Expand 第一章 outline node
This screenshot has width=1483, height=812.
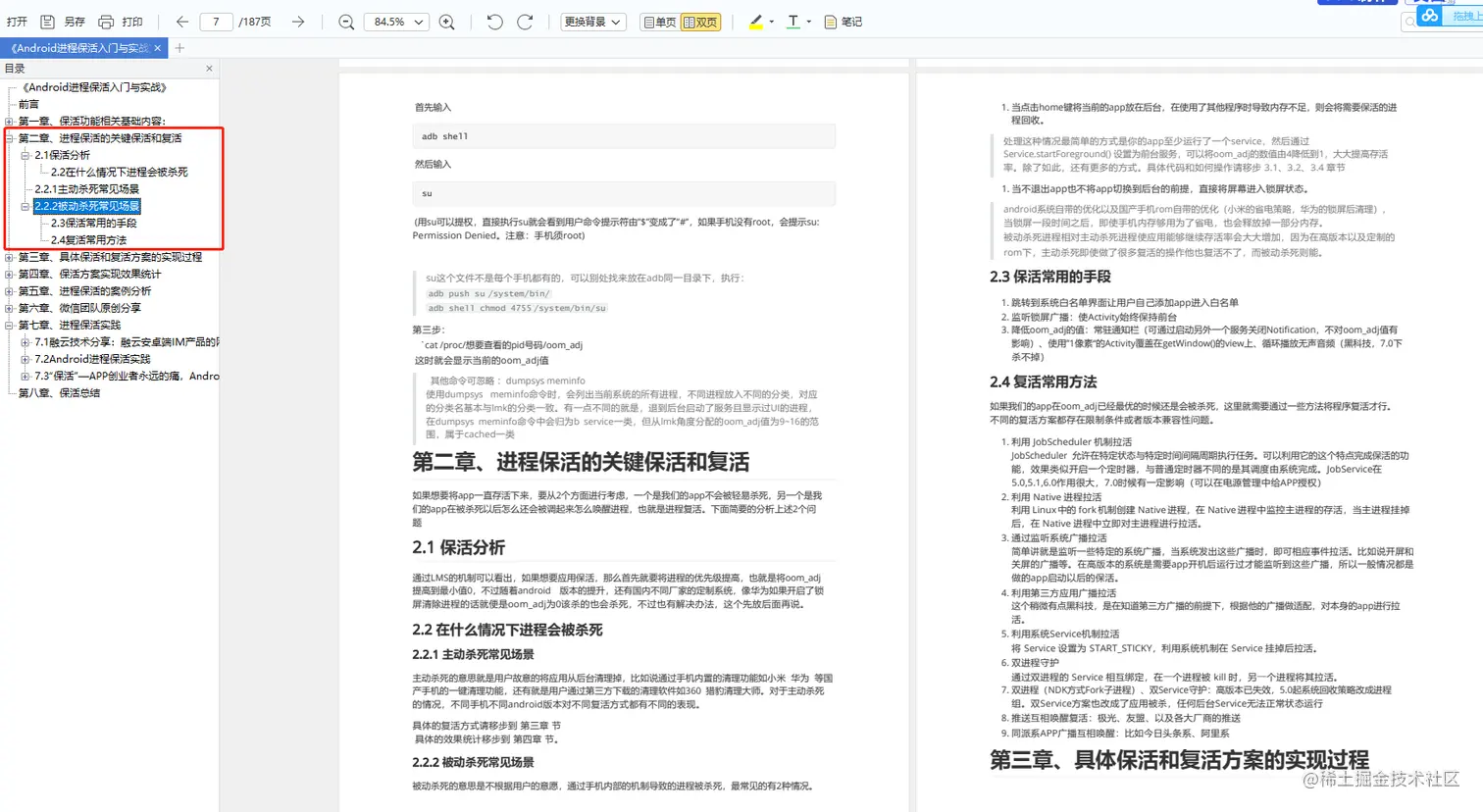[9, 122]
